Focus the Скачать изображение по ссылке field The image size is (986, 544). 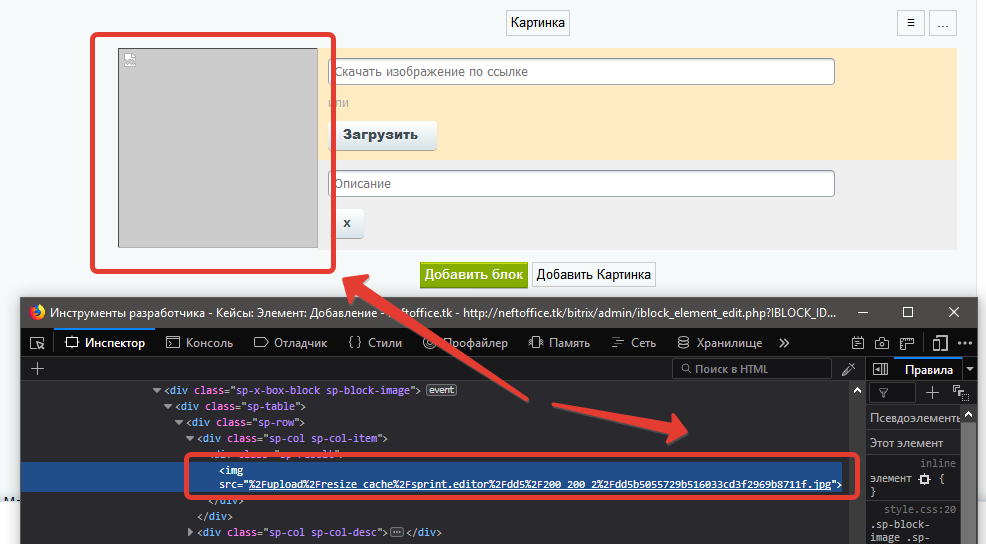[581, 72]
